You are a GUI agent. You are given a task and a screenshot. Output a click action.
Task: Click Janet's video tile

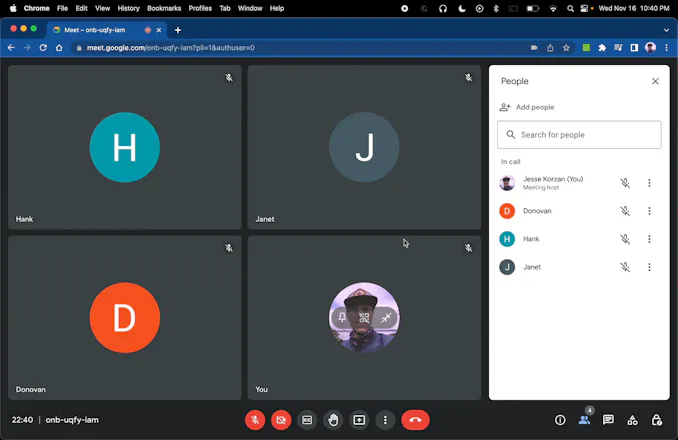coord(364,147)
